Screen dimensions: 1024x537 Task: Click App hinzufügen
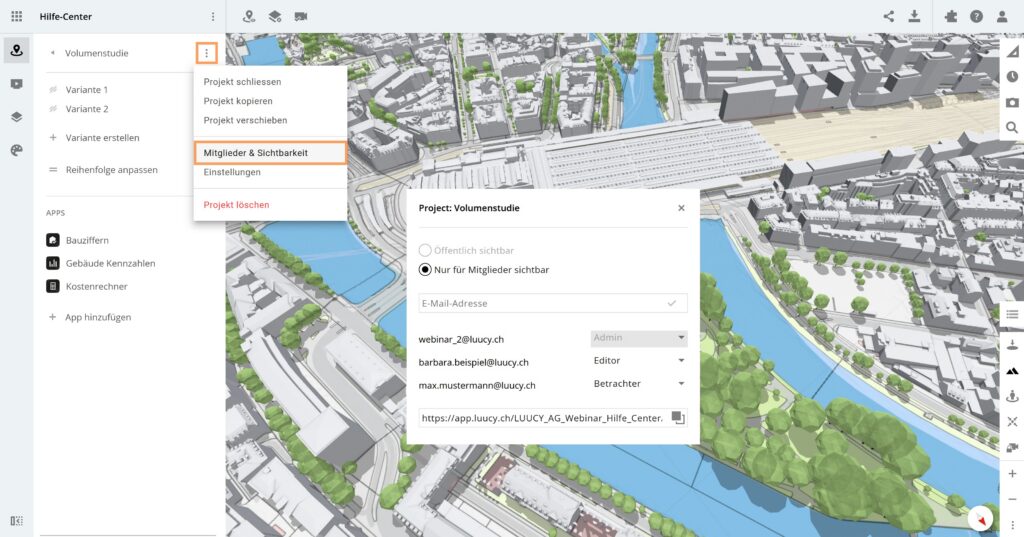click(x=98, y=317)
